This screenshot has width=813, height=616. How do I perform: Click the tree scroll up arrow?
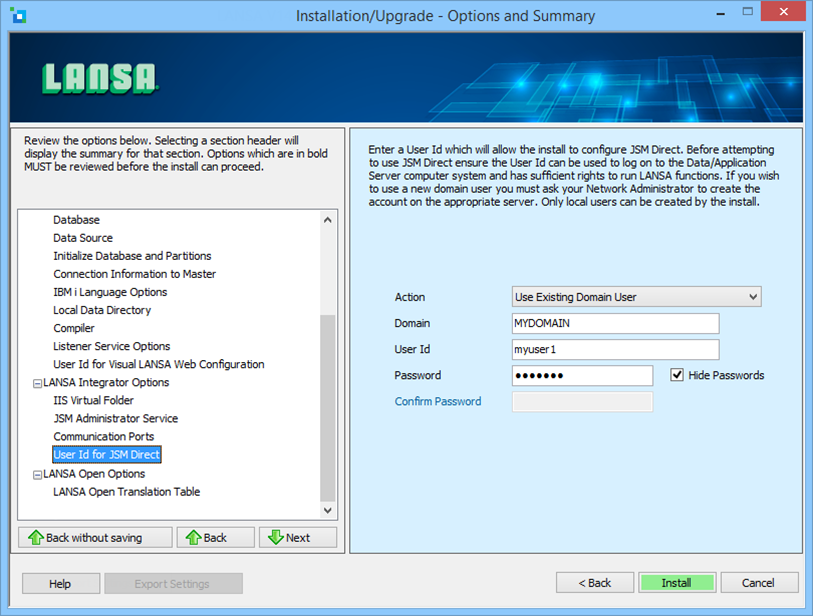point(327,220)
